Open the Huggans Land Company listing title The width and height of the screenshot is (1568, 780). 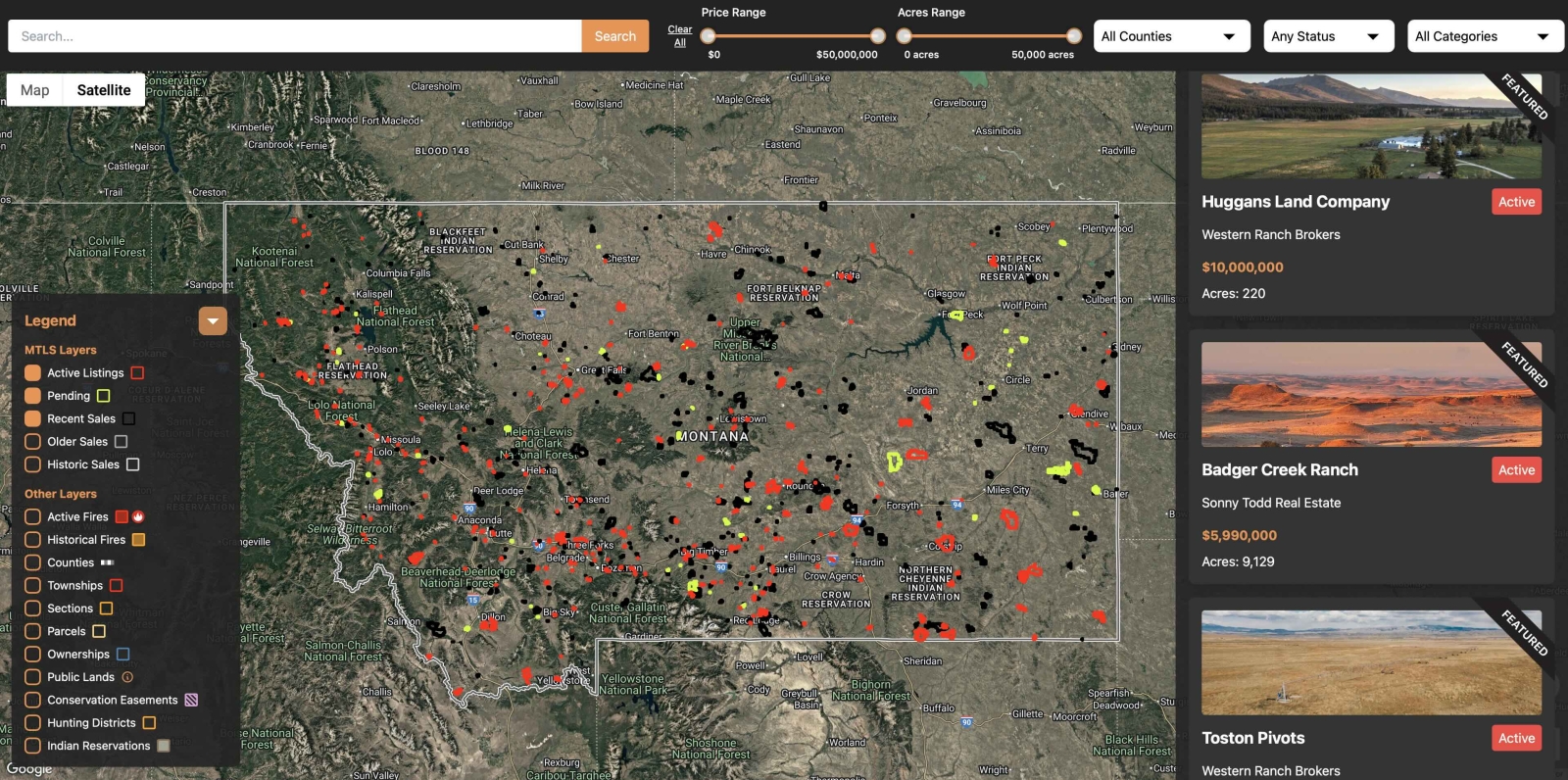pyautogui.click(x=1296, y=202)
